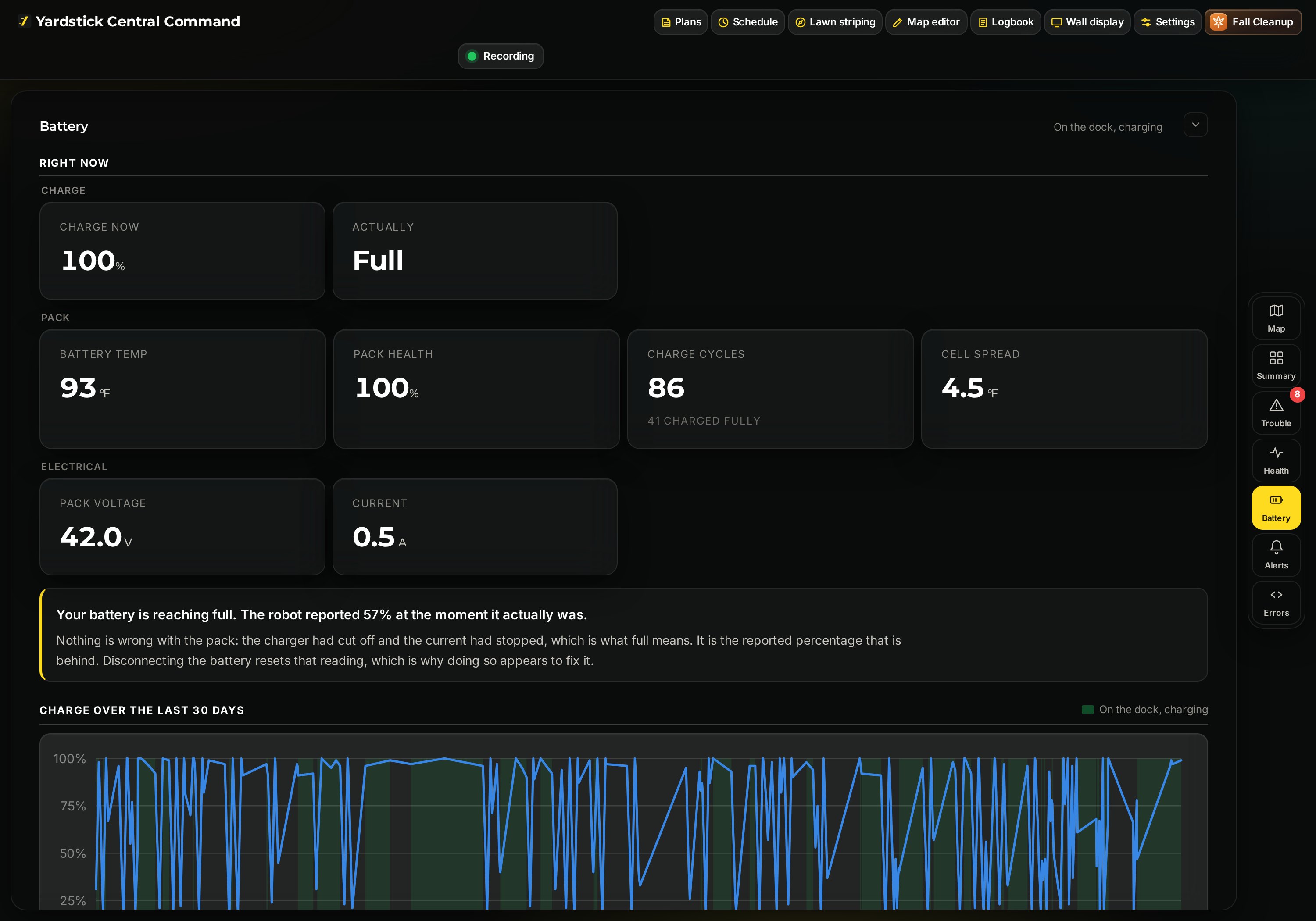Open the Schedule page

point(747,22)
